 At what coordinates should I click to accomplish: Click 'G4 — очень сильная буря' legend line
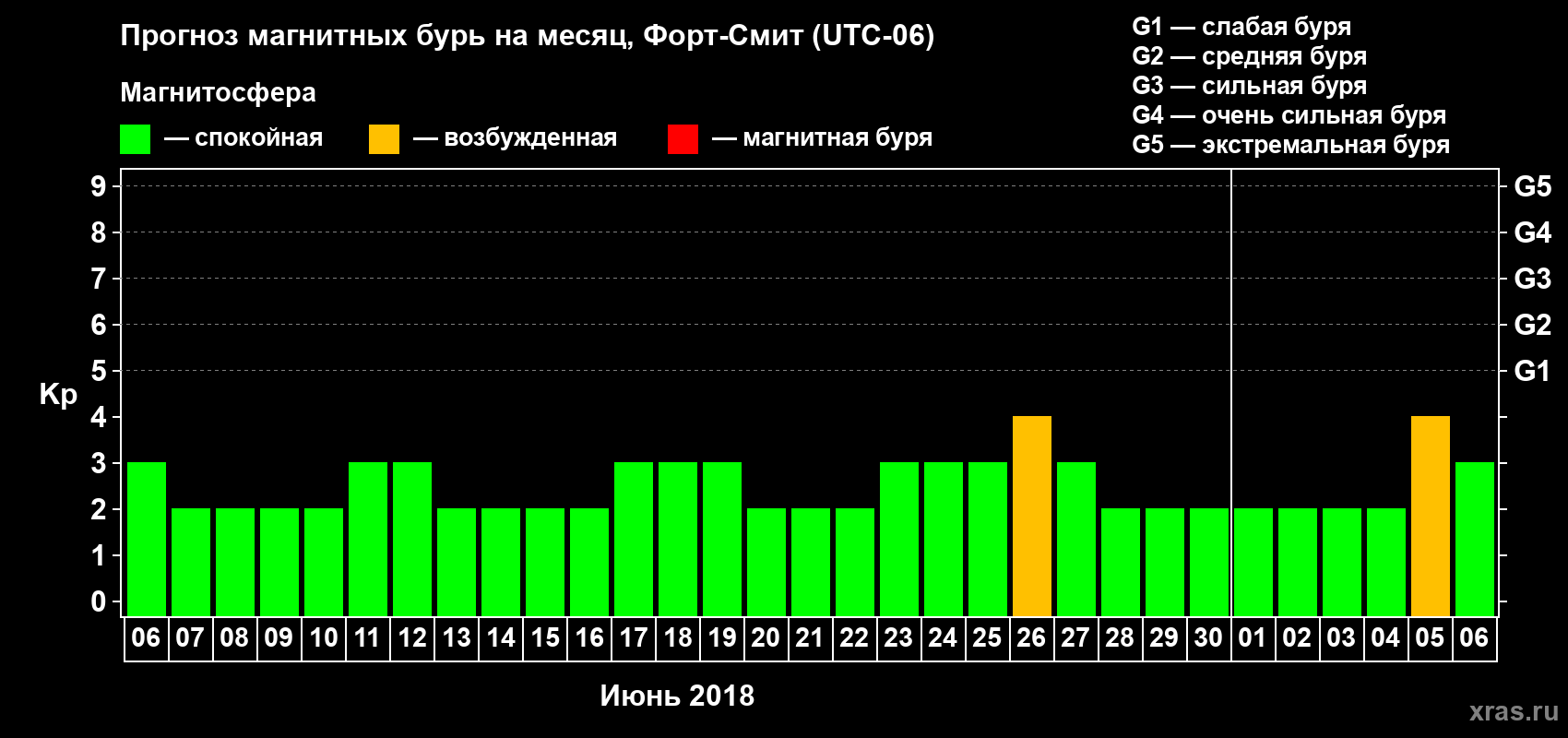pos(1289,115)
